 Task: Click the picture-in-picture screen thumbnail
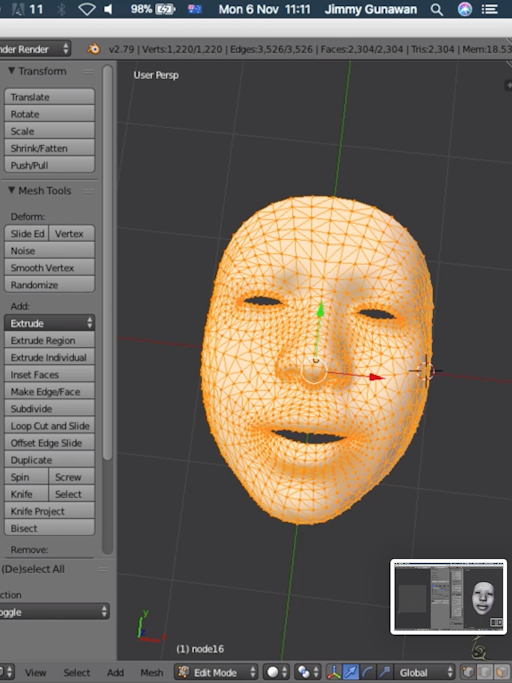449,597
